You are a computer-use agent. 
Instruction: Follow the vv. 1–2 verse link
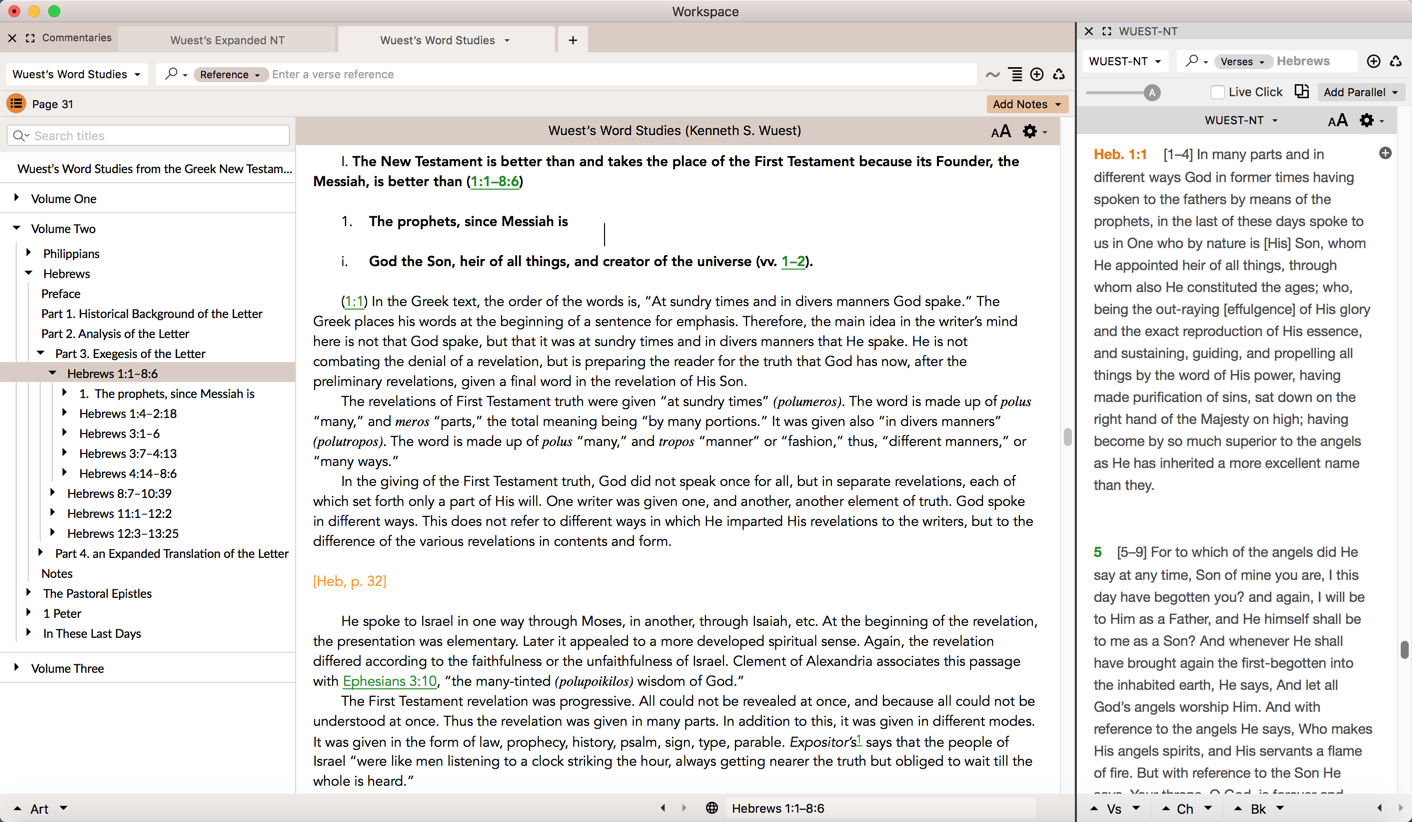(x=793, y=261)
